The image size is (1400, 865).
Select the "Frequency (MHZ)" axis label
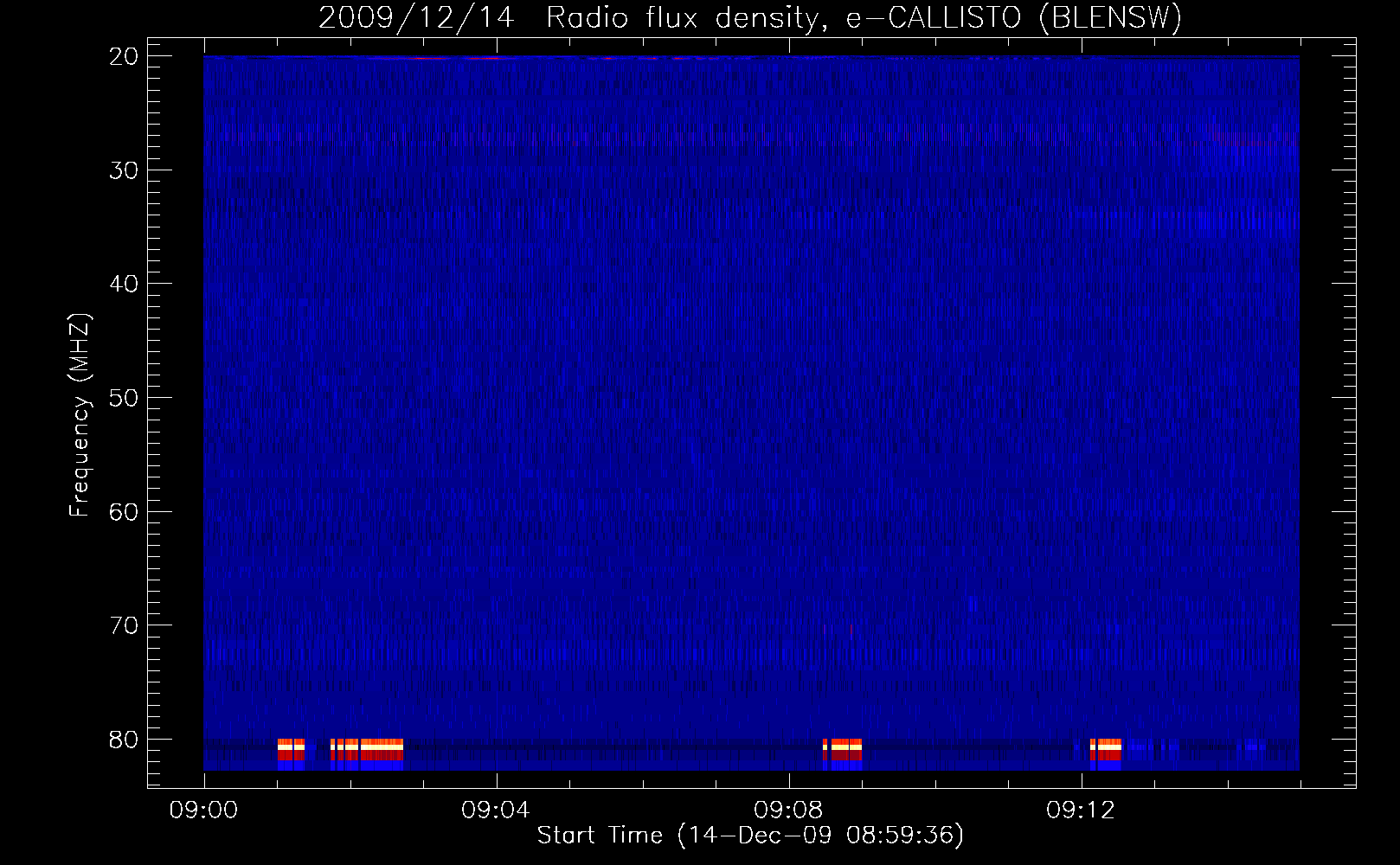click(x=80, y=414)
